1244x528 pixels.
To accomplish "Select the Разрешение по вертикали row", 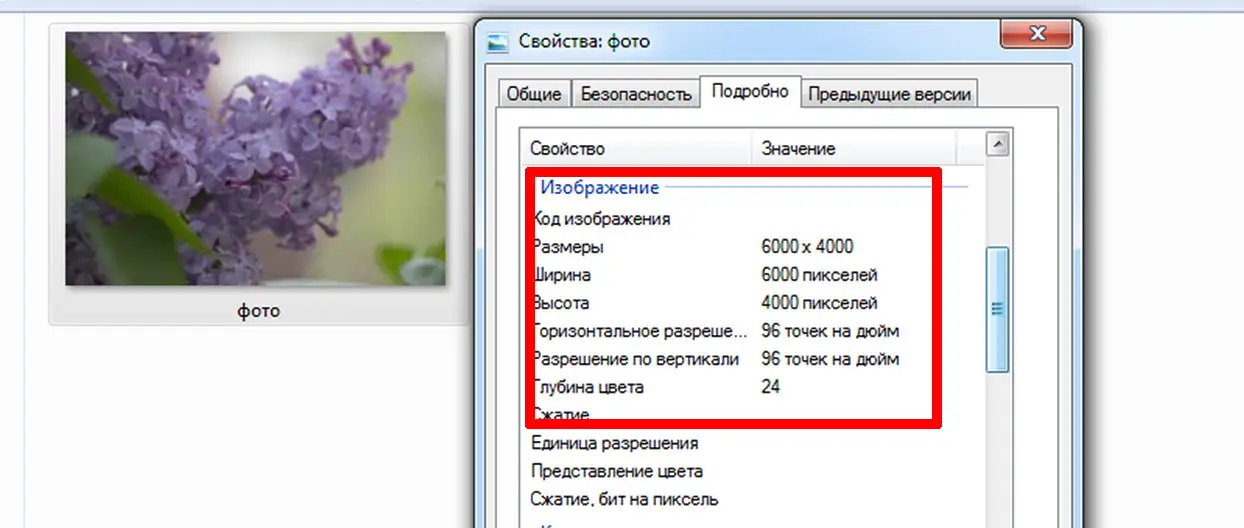I will point(636,359).
